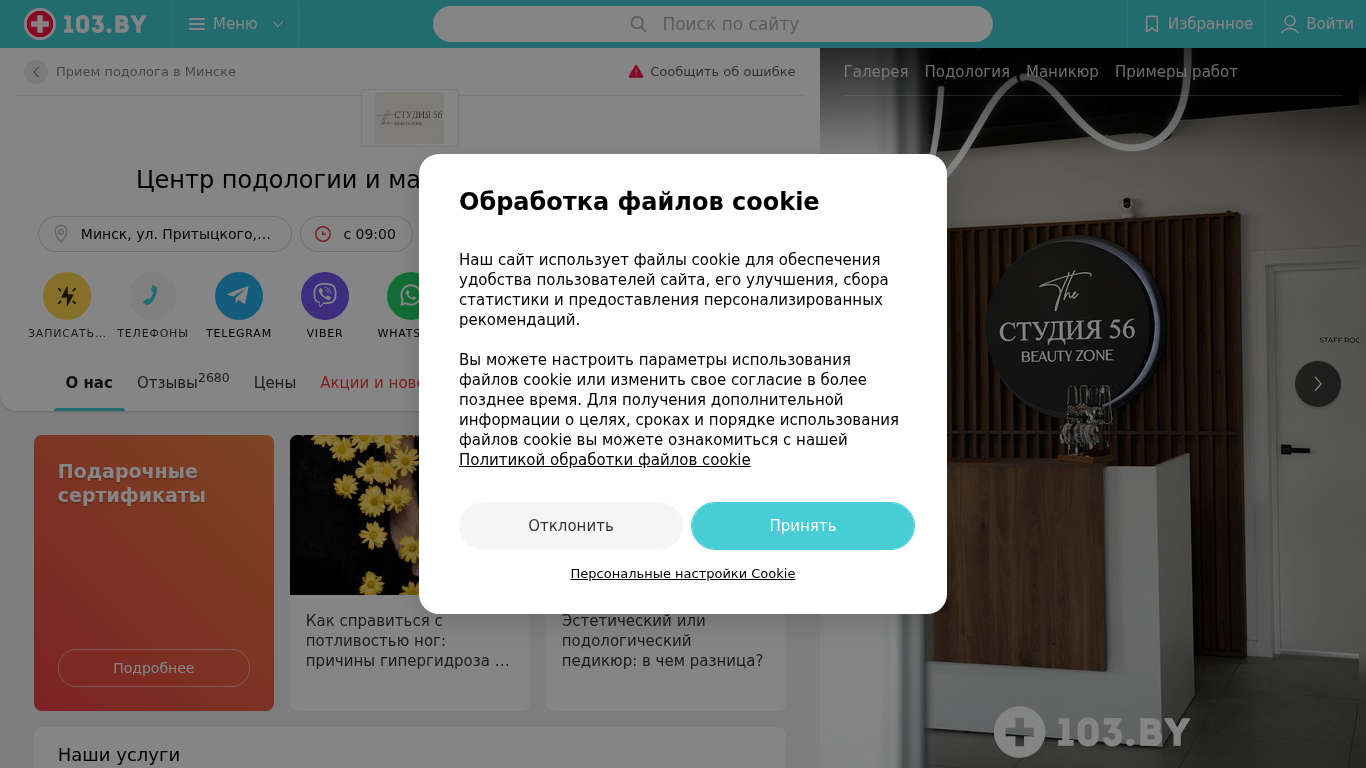The width and height of the screenshot is (1366, 768).
Task: Decline cookies with Отклонить button
Action: point(571,526)
